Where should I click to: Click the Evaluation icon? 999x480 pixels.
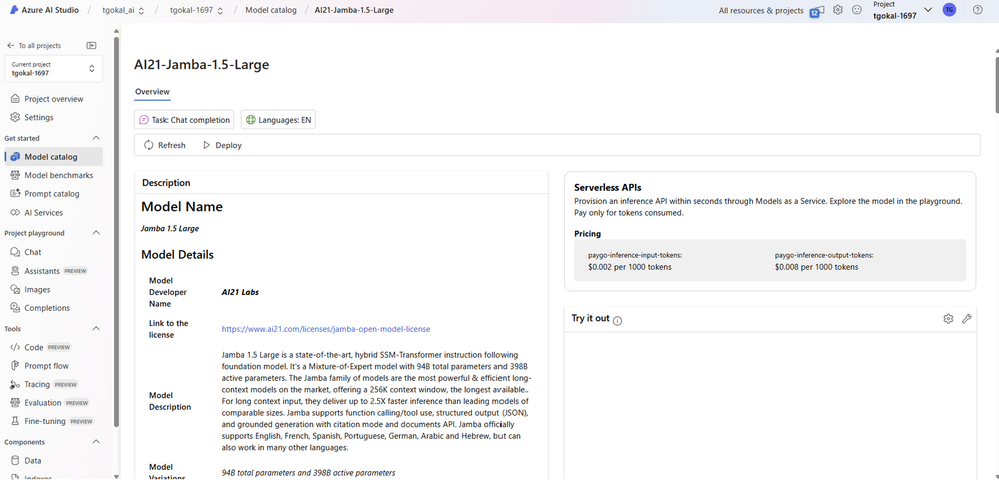click(15, 403)
